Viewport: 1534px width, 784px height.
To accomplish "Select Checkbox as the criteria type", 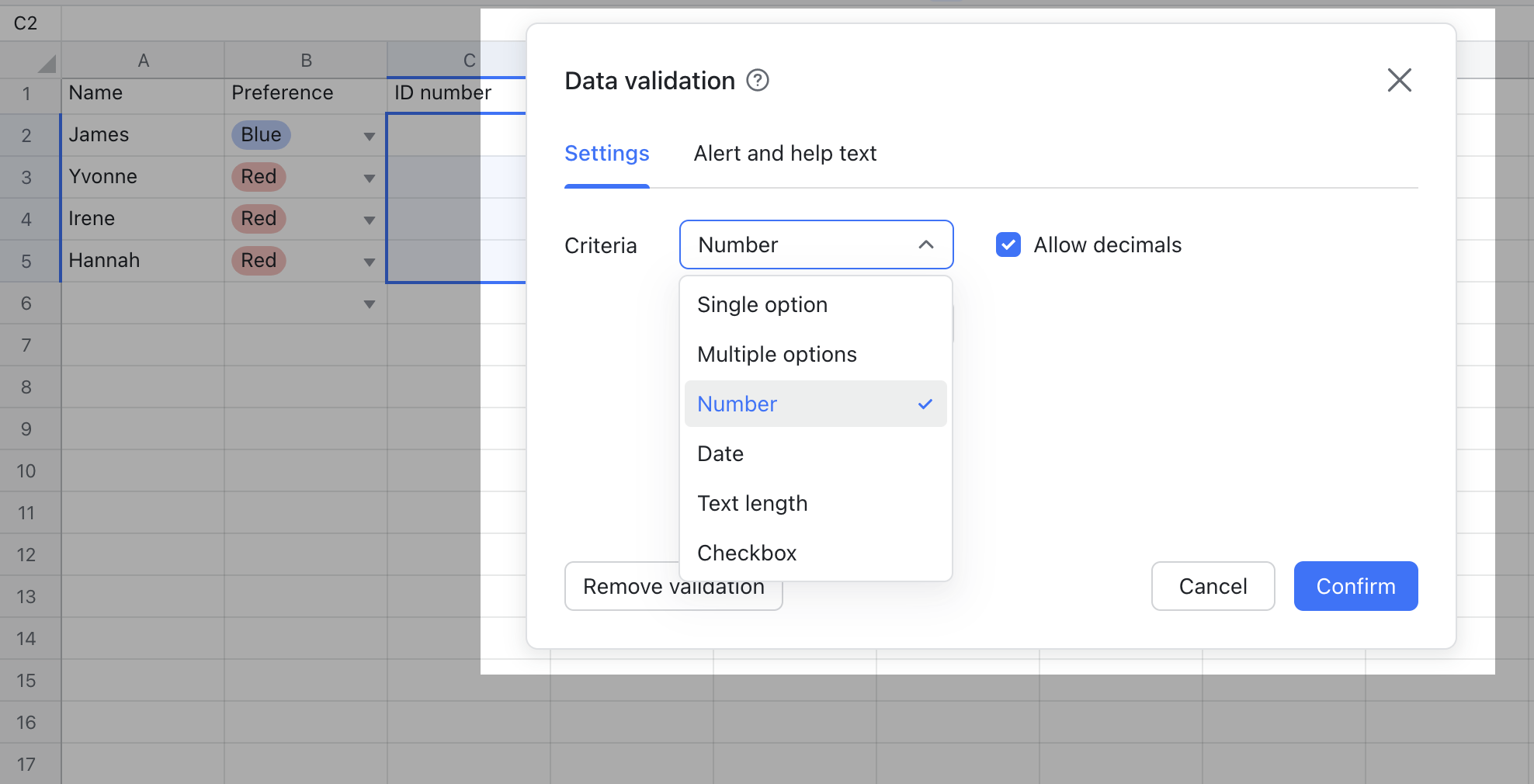I will [747, 553].
